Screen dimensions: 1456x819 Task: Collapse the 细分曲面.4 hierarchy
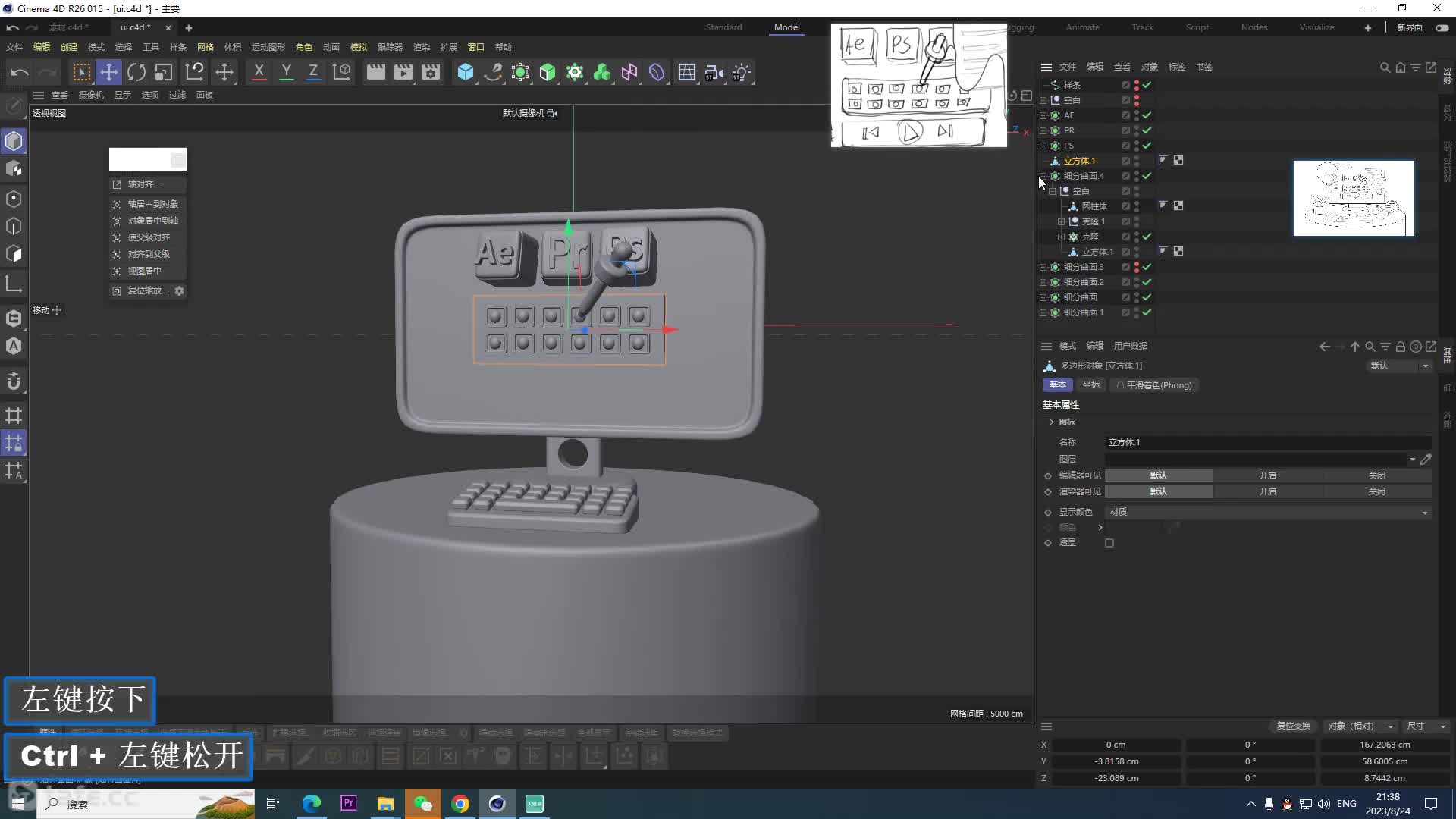point(1043,176)
